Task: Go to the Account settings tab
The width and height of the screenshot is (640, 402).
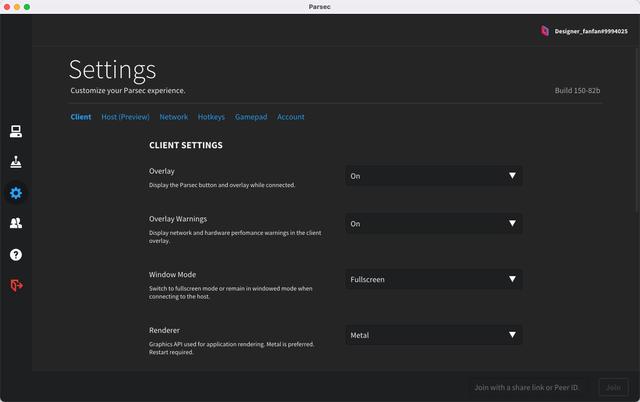Action: [291, 117]
